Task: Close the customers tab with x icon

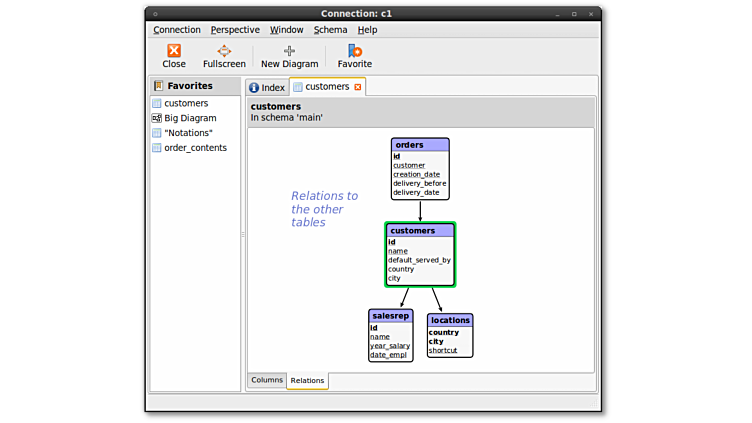Action: point(358,87)
